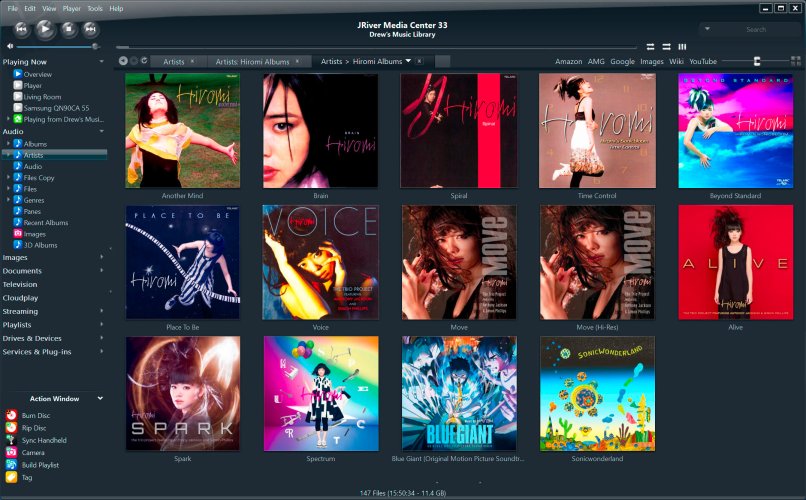The width and height of the screenshot is (806, 500).
Task: Select the Sonicwonderland album cover
Action: click(597, 394)
